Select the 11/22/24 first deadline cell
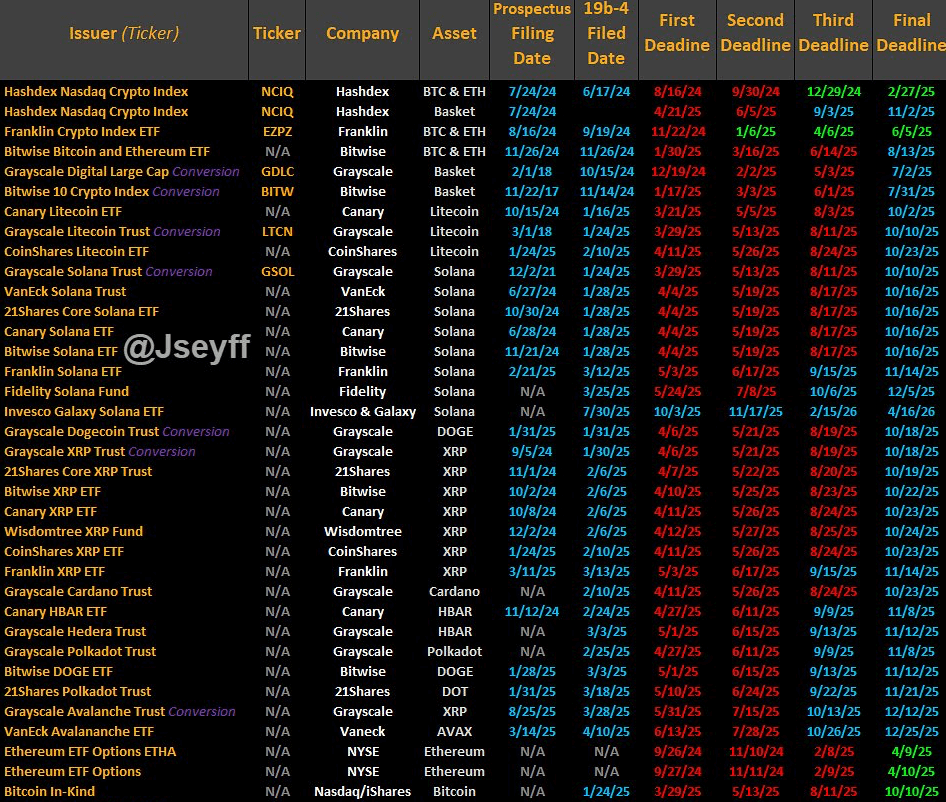This screenshot has height=802, width=946. (x=678, y=132)
